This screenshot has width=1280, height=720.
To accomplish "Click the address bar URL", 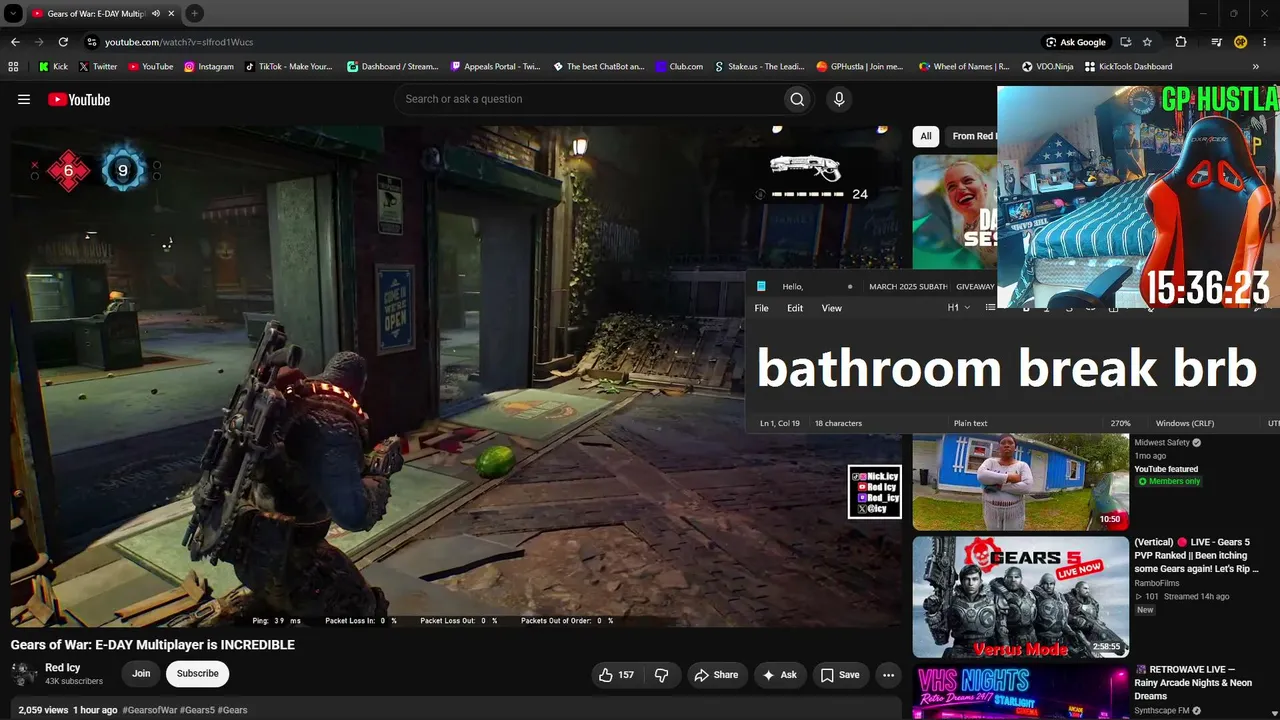I will click(179, 42).
